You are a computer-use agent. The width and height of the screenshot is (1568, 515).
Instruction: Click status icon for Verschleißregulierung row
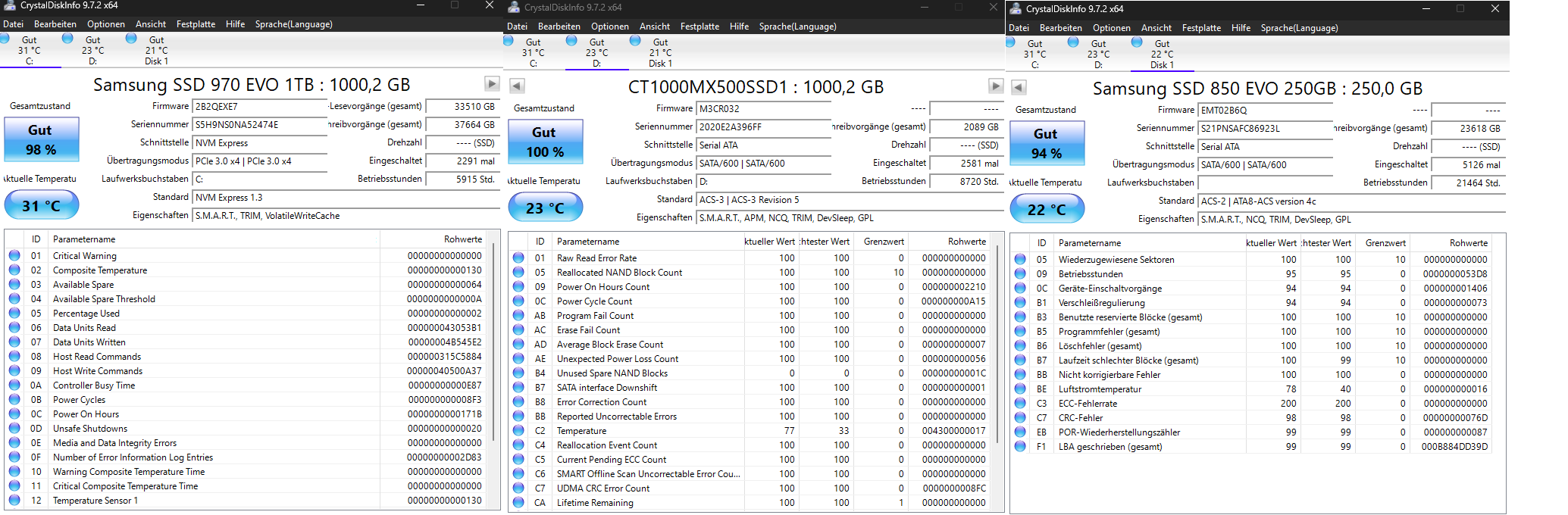tap(1020, 302)
